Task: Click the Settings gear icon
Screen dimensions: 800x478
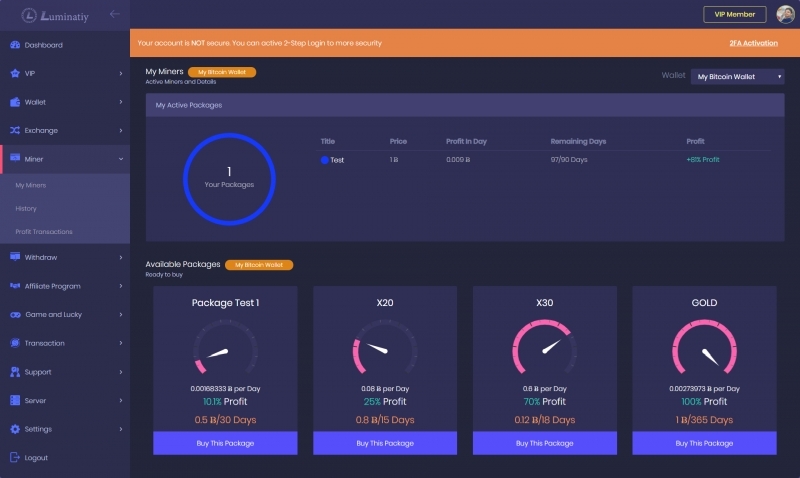Action: [15, 429]
